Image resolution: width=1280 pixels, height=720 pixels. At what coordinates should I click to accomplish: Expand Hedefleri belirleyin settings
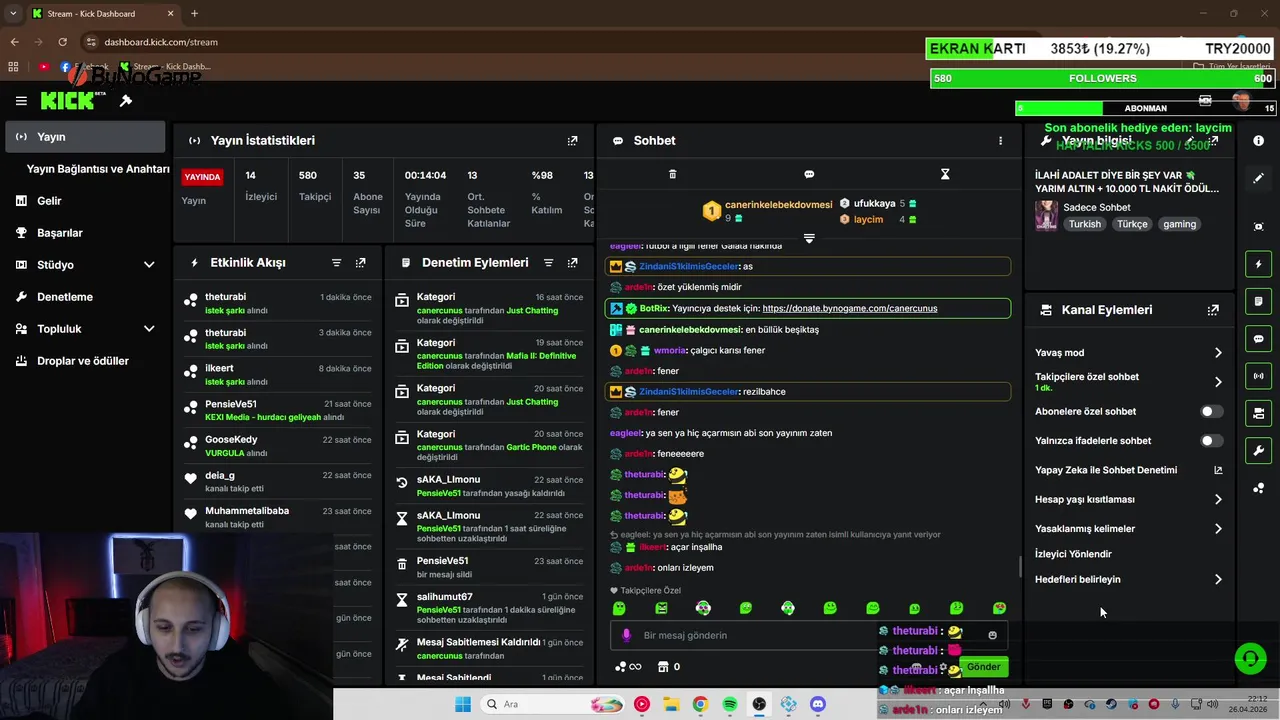(x=1218, y=579)
